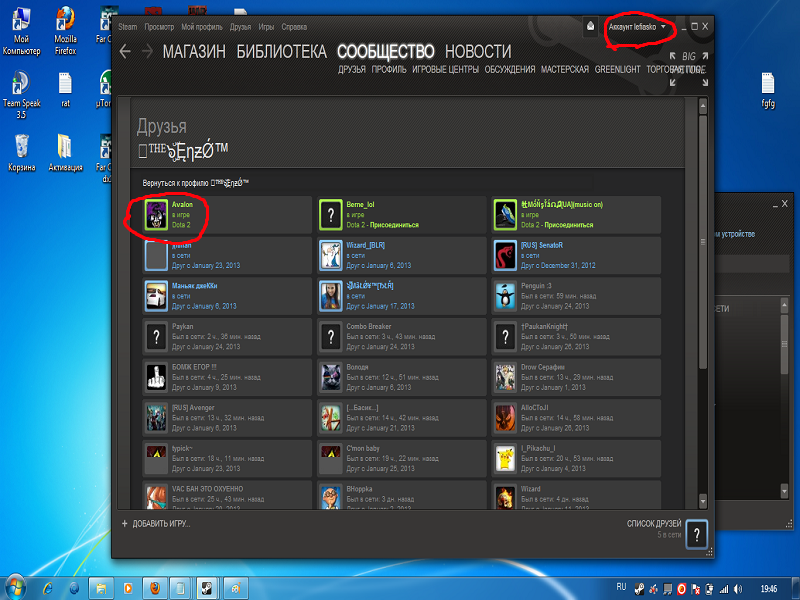Open ДРУЗЬЯ community subsection
This screenshot has height=600, width=800.
(352, 69)
